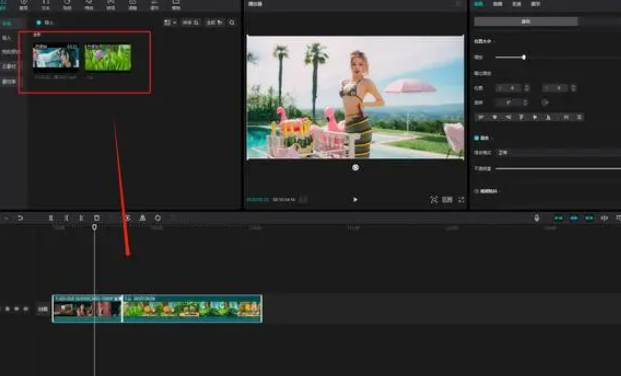
Task: Adjust the Opacity slider
Action: 558,169
